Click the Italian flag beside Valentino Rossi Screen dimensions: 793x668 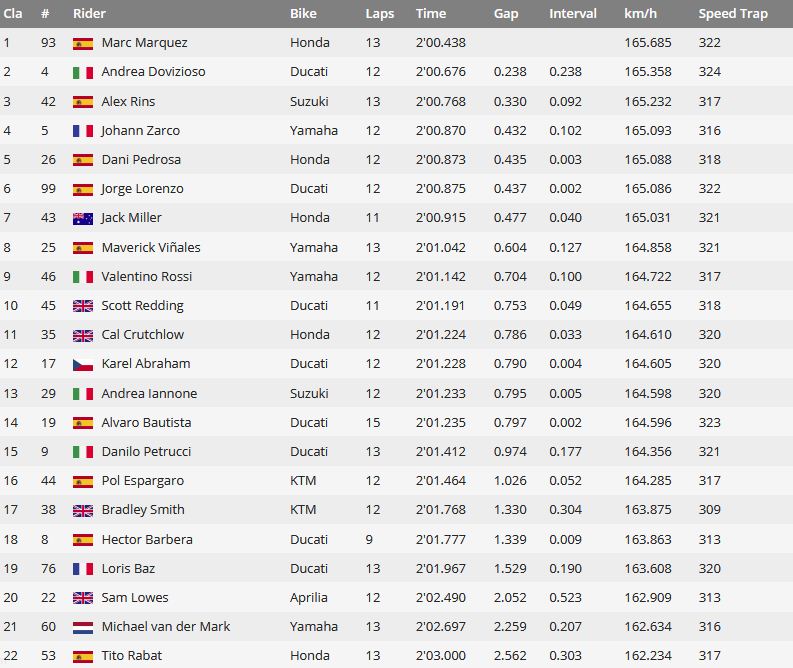[83, 277]
